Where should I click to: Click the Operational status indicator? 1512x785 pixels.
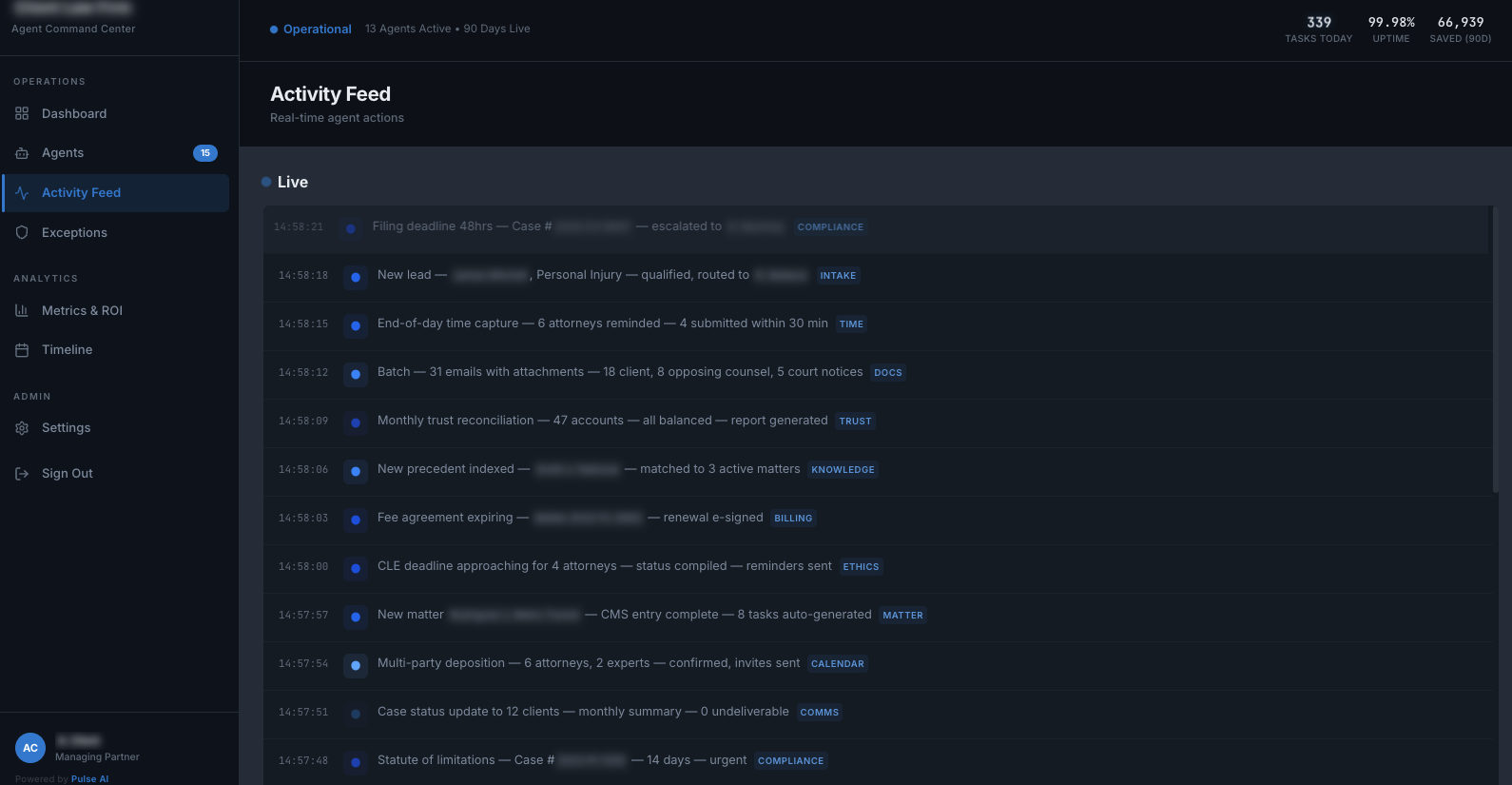[311, 29]
